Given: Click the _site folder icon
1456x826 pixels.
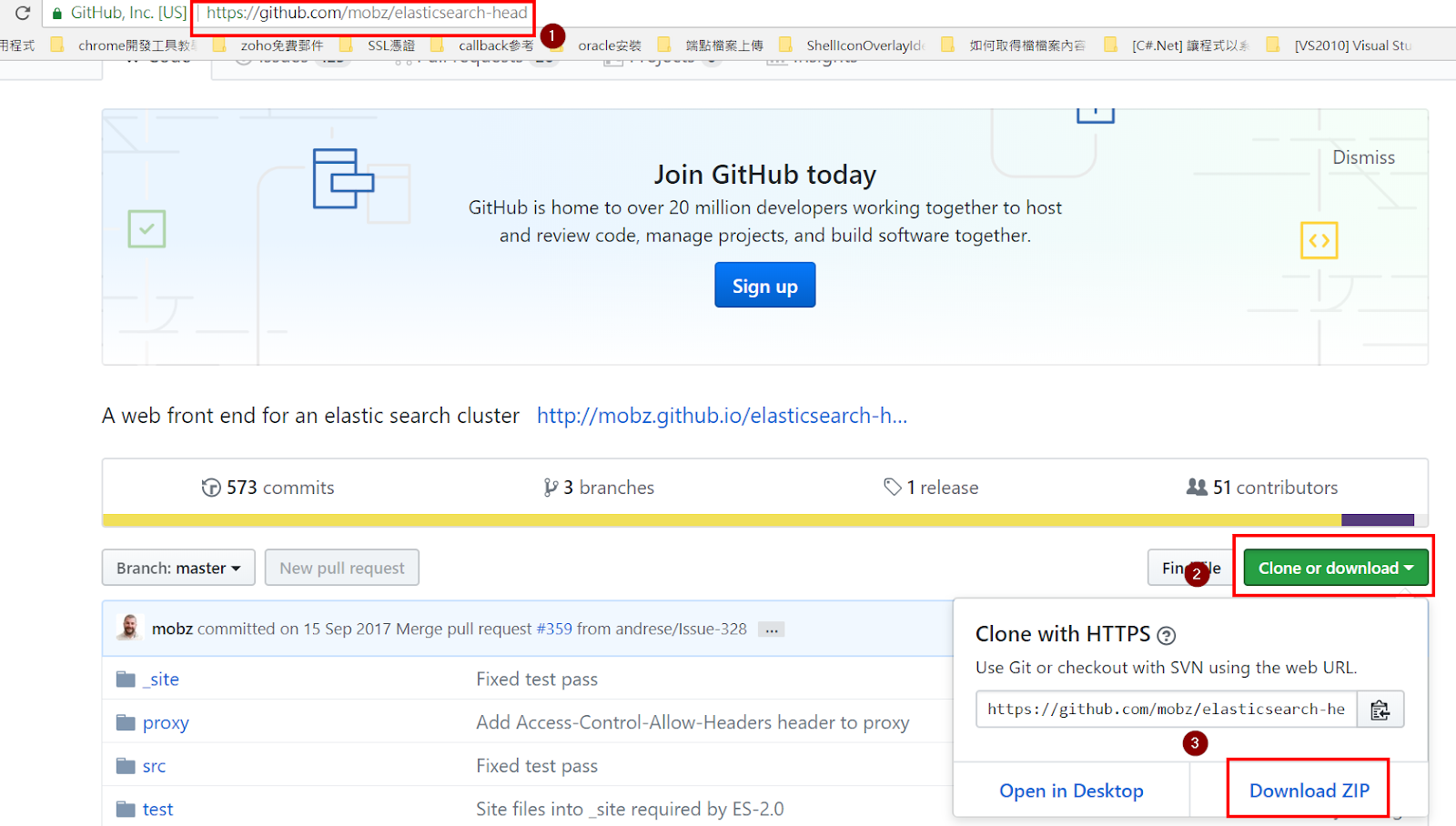Looking at the screenshot, I should (126, 680).
